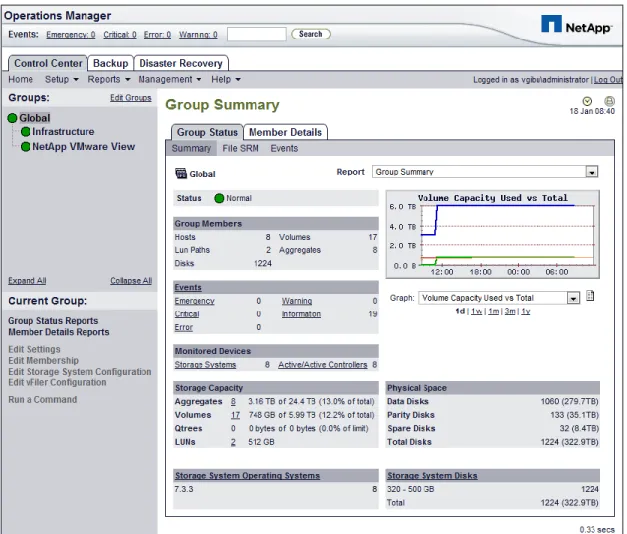The height and width of the screenshot is (534, 627).
Task: Click the Volume Capacity Used vs Total graph
Action: coord(493,234)
